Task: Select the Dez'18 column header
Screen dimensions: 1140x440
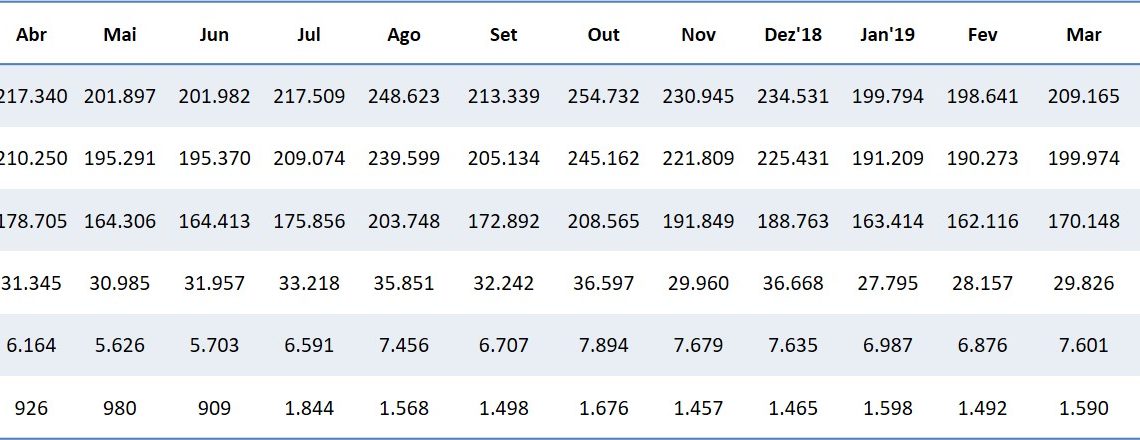Action: point(793,35)
